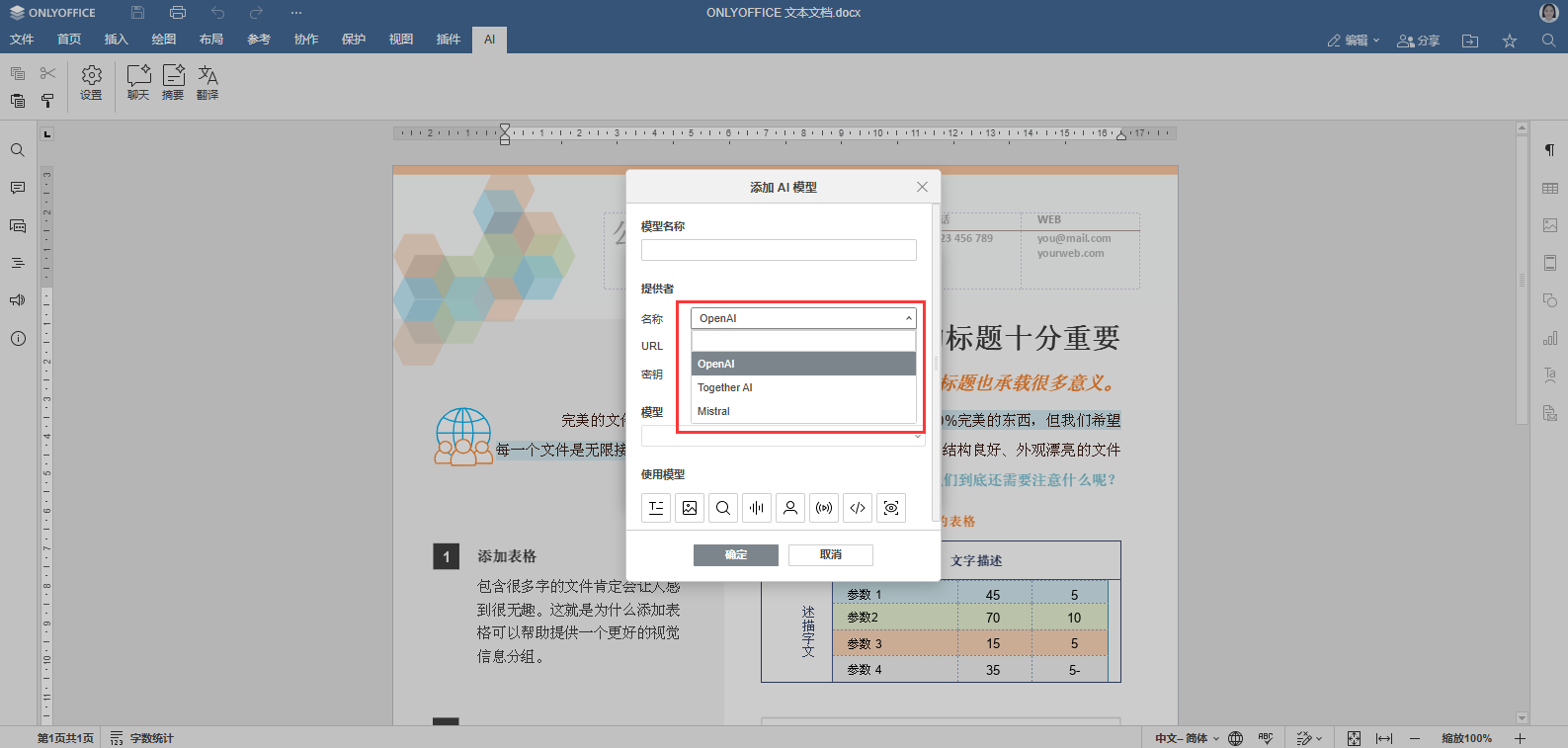Viewport: 1568px width, 748px height.
Task: Open paragraph settings in right sidebar
Action: click(1550, 150)
